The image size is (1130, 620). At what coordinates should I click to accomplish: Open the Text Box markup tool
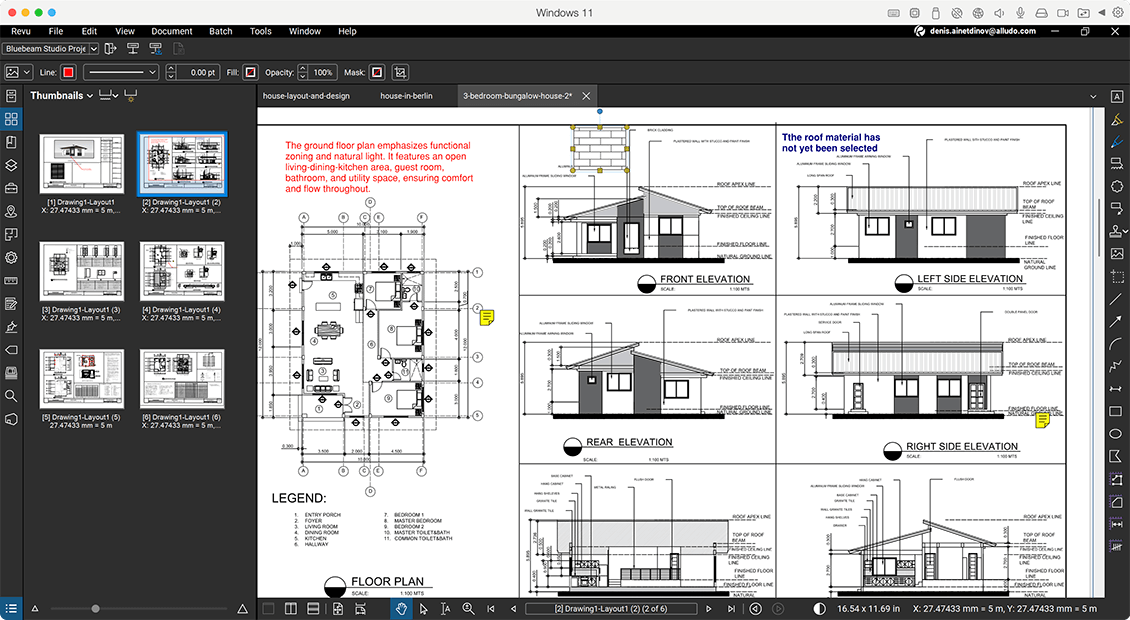click(x=1117, y=96)
